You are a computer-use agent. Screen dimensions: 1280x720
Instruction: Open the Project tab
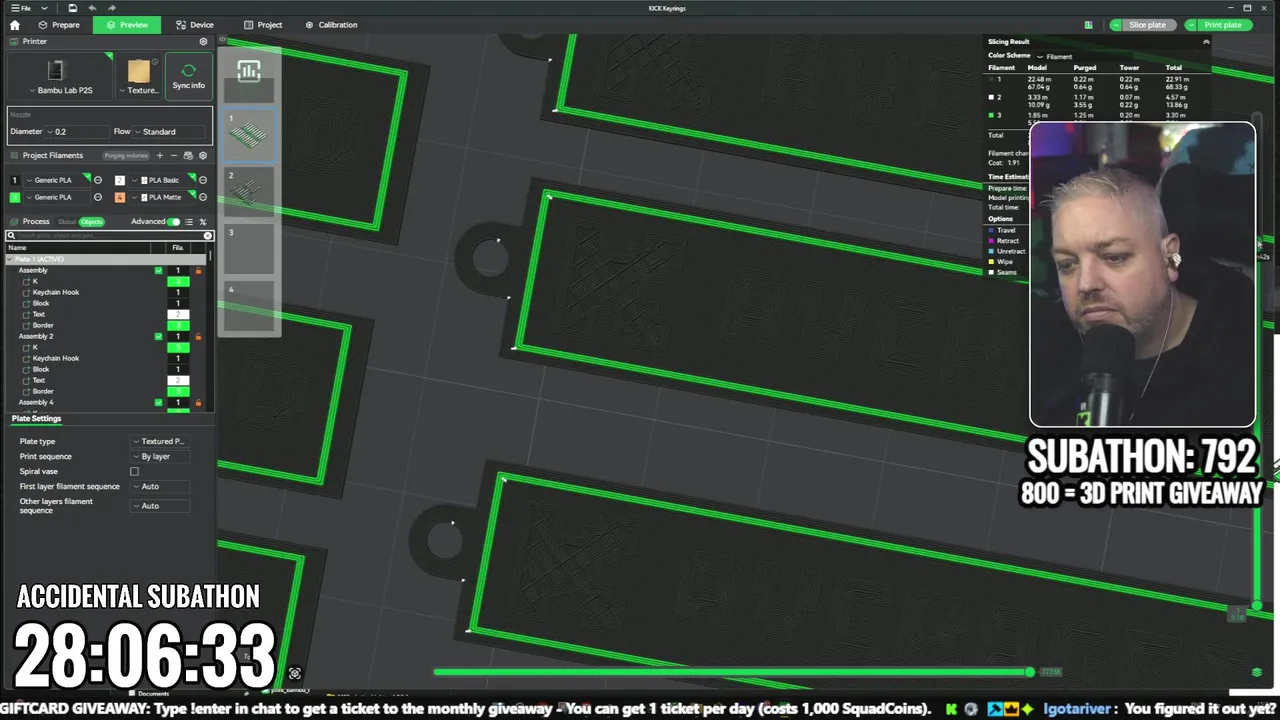click(x=263, y=25)
